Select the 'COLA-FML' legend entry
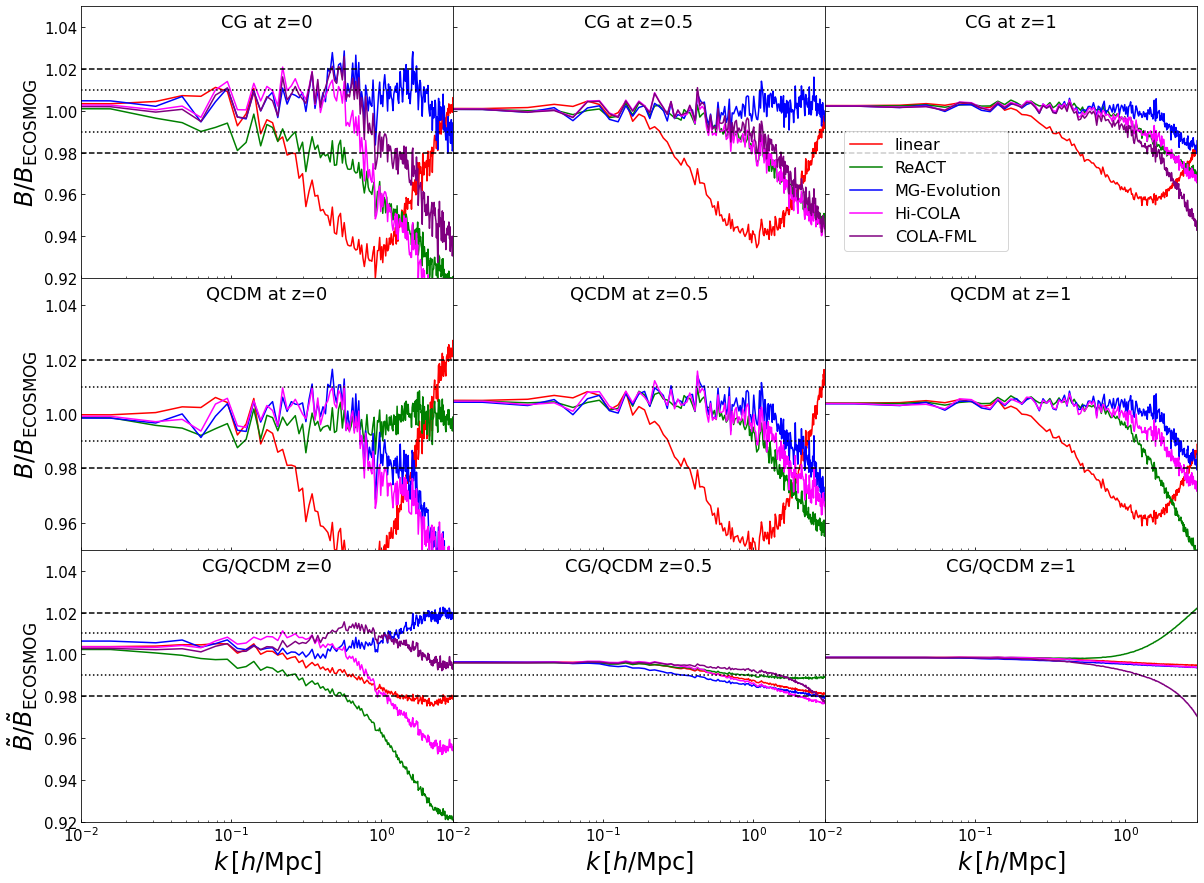This screenshot has height=883, width=1204. [912, 237]
